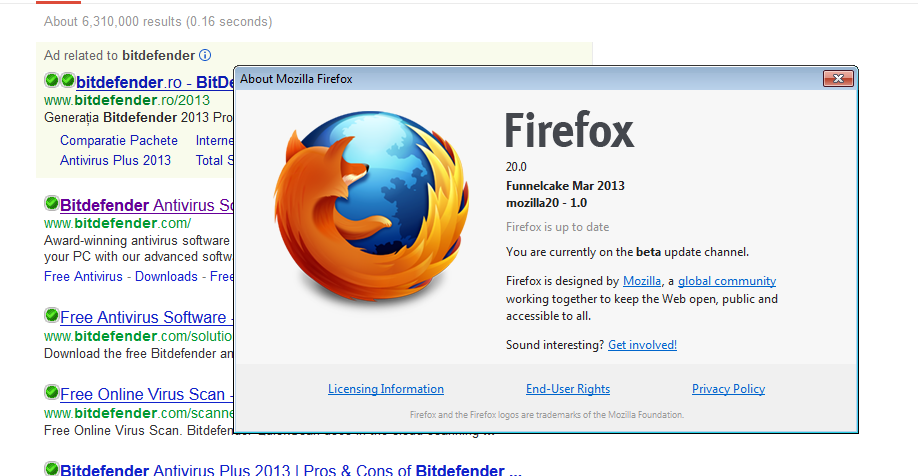Click the info icon beside the bitdefender ad label
Image resolution: width=918 pixels, height=476 pixels.
(205, 55)
